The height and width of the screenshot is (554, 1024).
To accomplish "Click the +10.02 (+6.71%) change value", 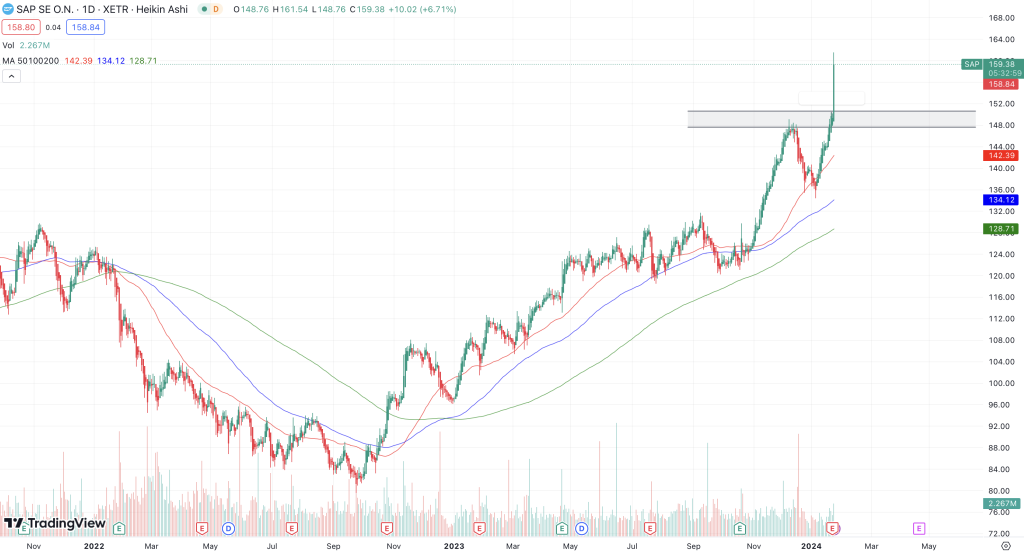I will point(422,9).
